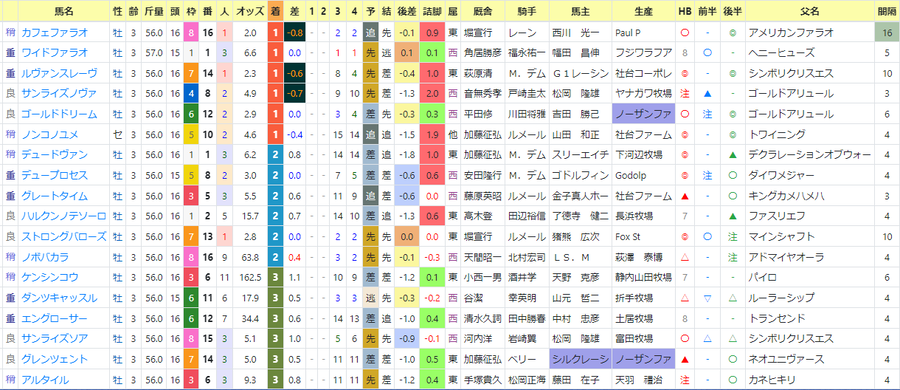This screenshot has height=390, width=900.
Task: Sort by the 厩舎 column header
Action: pos(483,11)
